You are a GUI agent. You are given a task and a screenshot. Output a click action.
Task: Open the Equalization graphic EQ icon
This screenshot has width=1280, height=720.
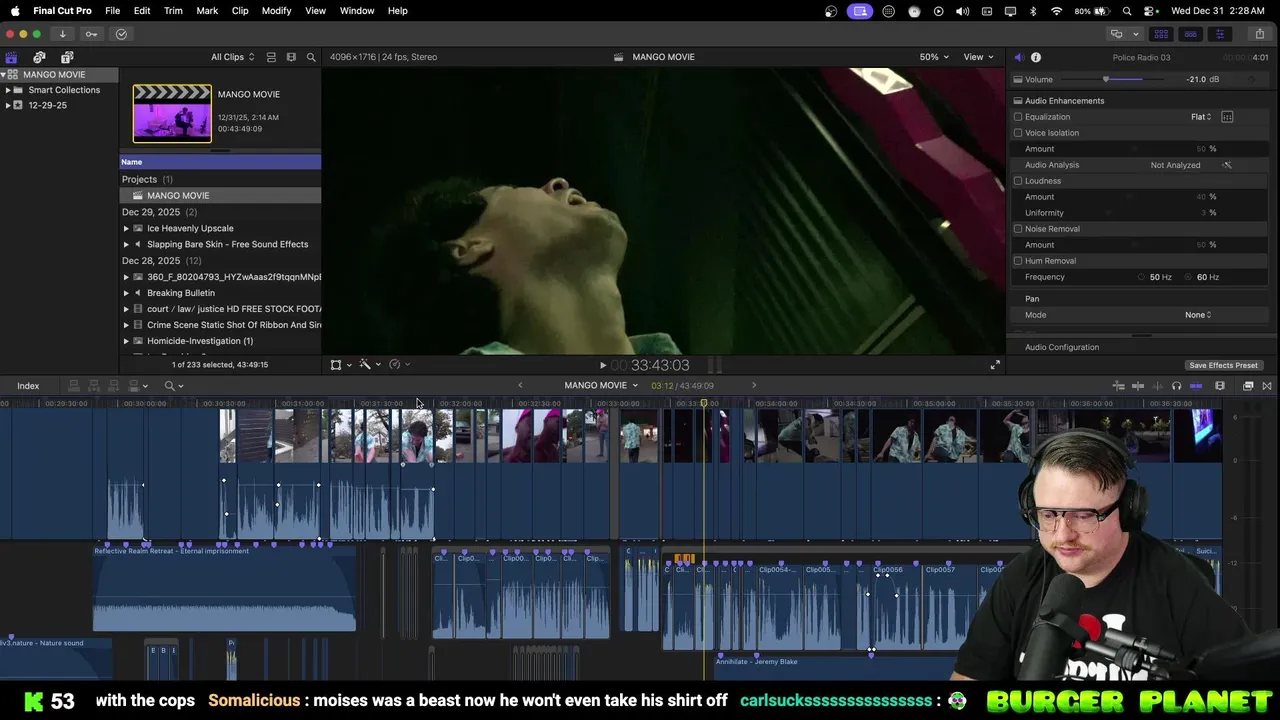point(1227,117)
